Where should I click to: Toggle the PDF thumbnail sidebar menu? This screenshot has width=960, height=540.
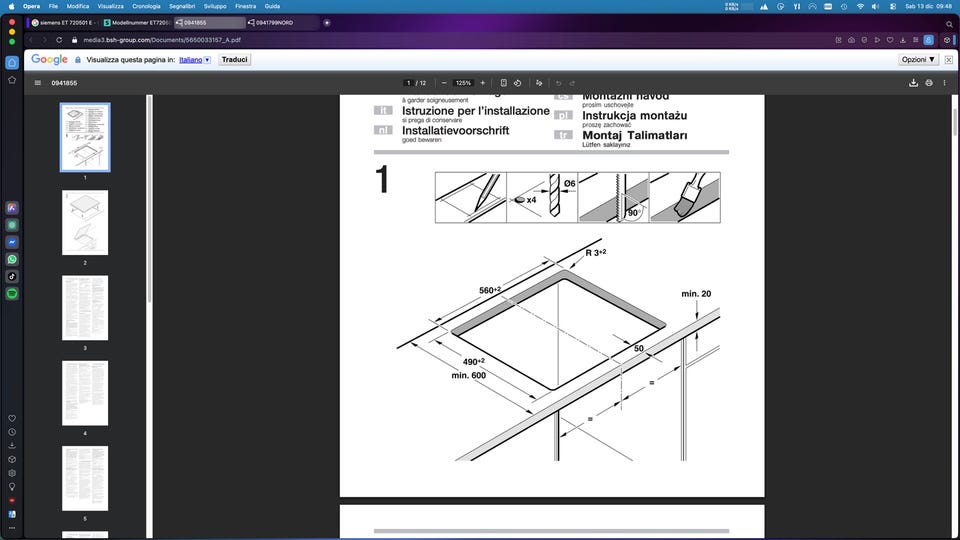pyautogui.click(x=37, y=83)
